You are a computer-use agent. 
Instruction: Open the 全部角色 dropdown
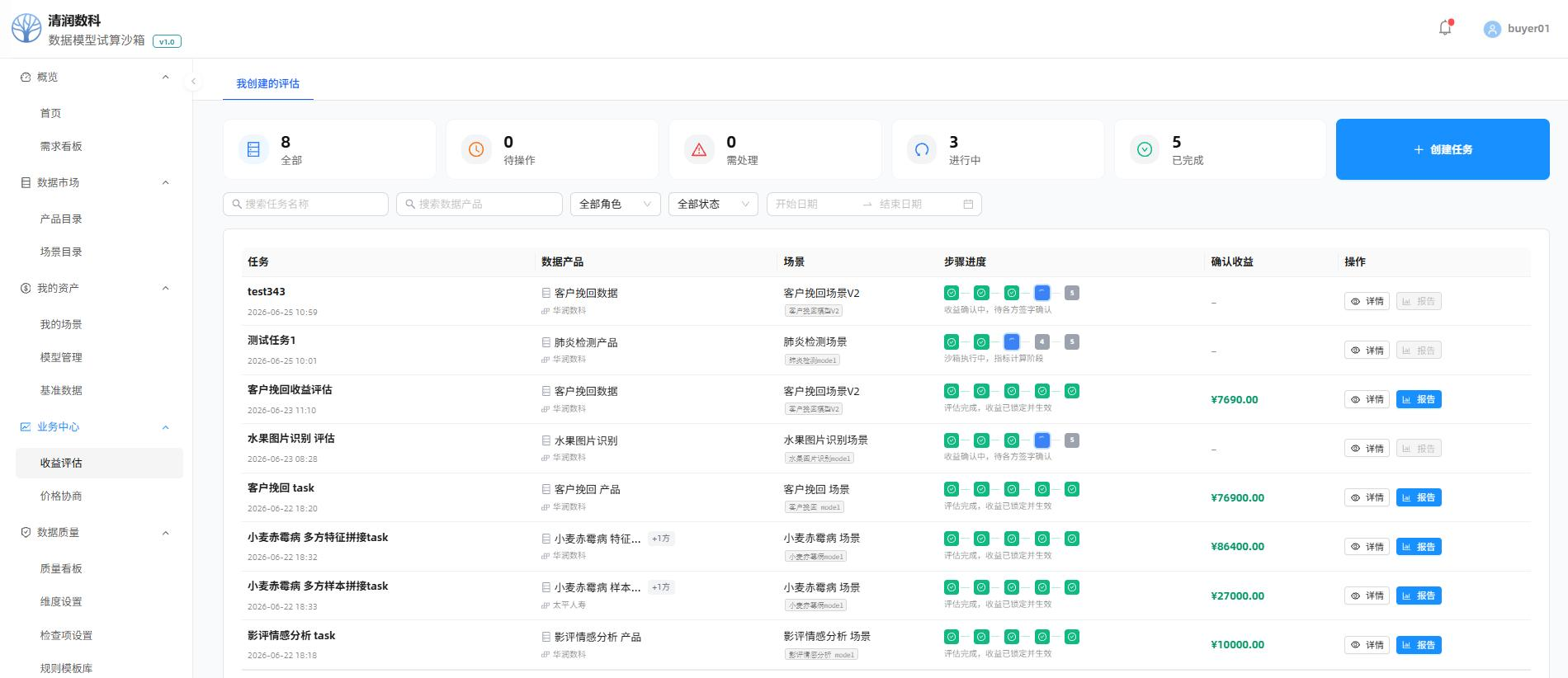pos(616,204)
